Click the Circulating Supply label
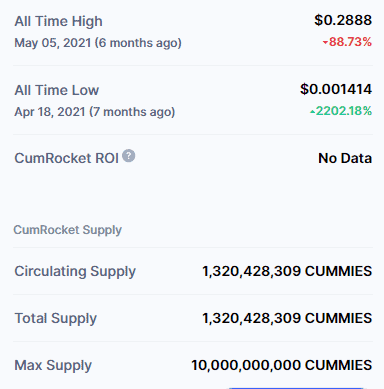 [75, 271]
